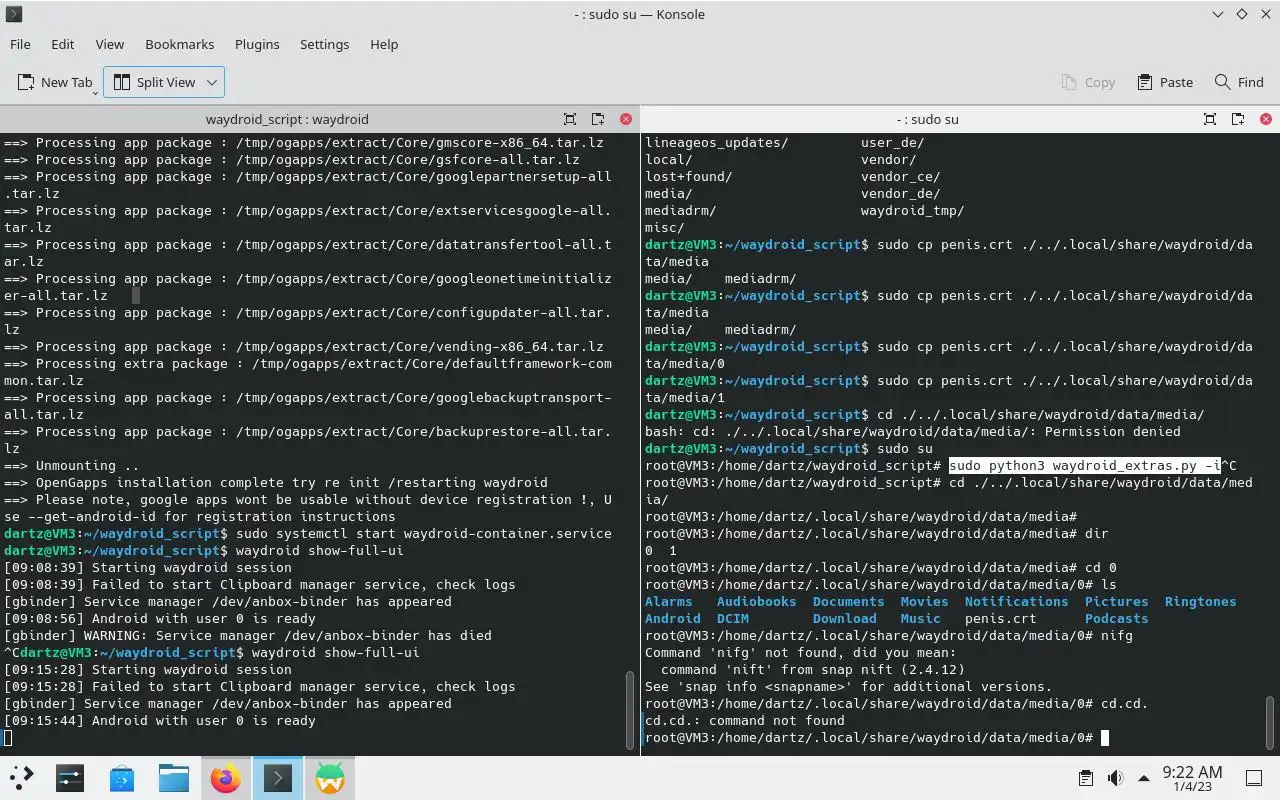
Task: Click the 'cd.cd.: command not found' line
Action: pyautogui.click(x=744, y=720)
